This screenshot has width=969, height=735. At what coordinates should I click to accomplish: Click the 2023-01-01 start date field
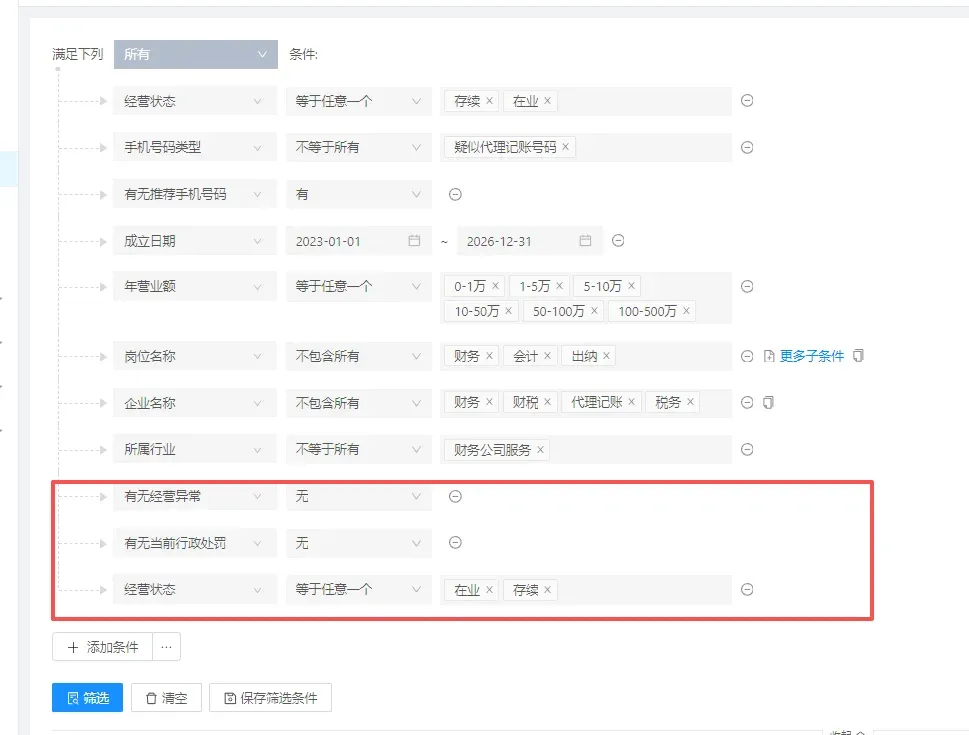pyautogui.click(x=358, y=241)
